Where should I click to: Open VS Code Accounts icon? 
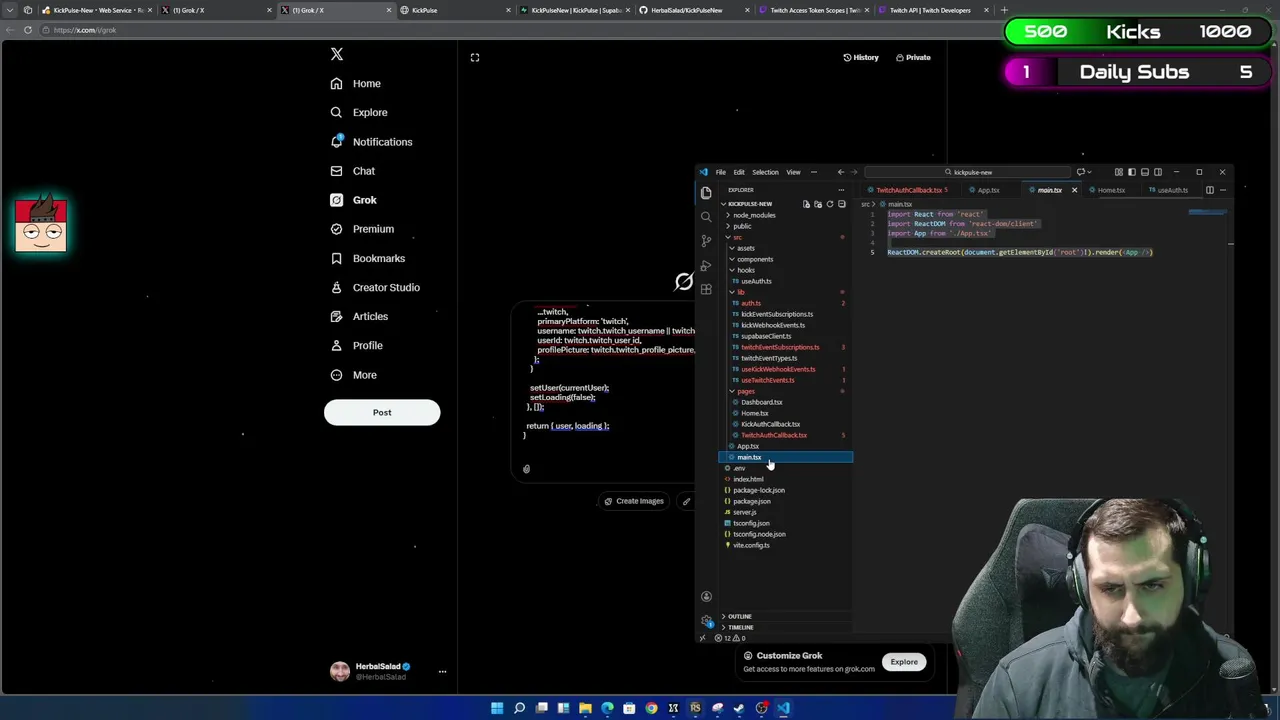pos(706,596)
